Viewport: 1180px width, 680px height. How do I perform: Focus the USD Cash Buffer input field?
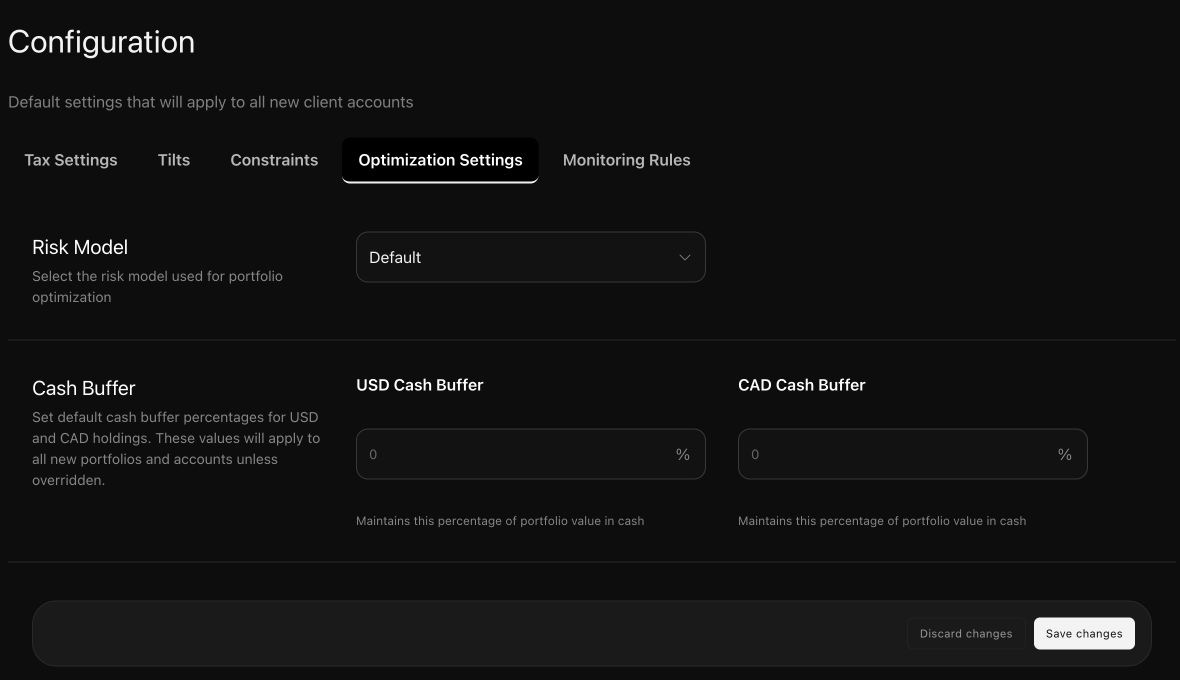tap(531, 454)
